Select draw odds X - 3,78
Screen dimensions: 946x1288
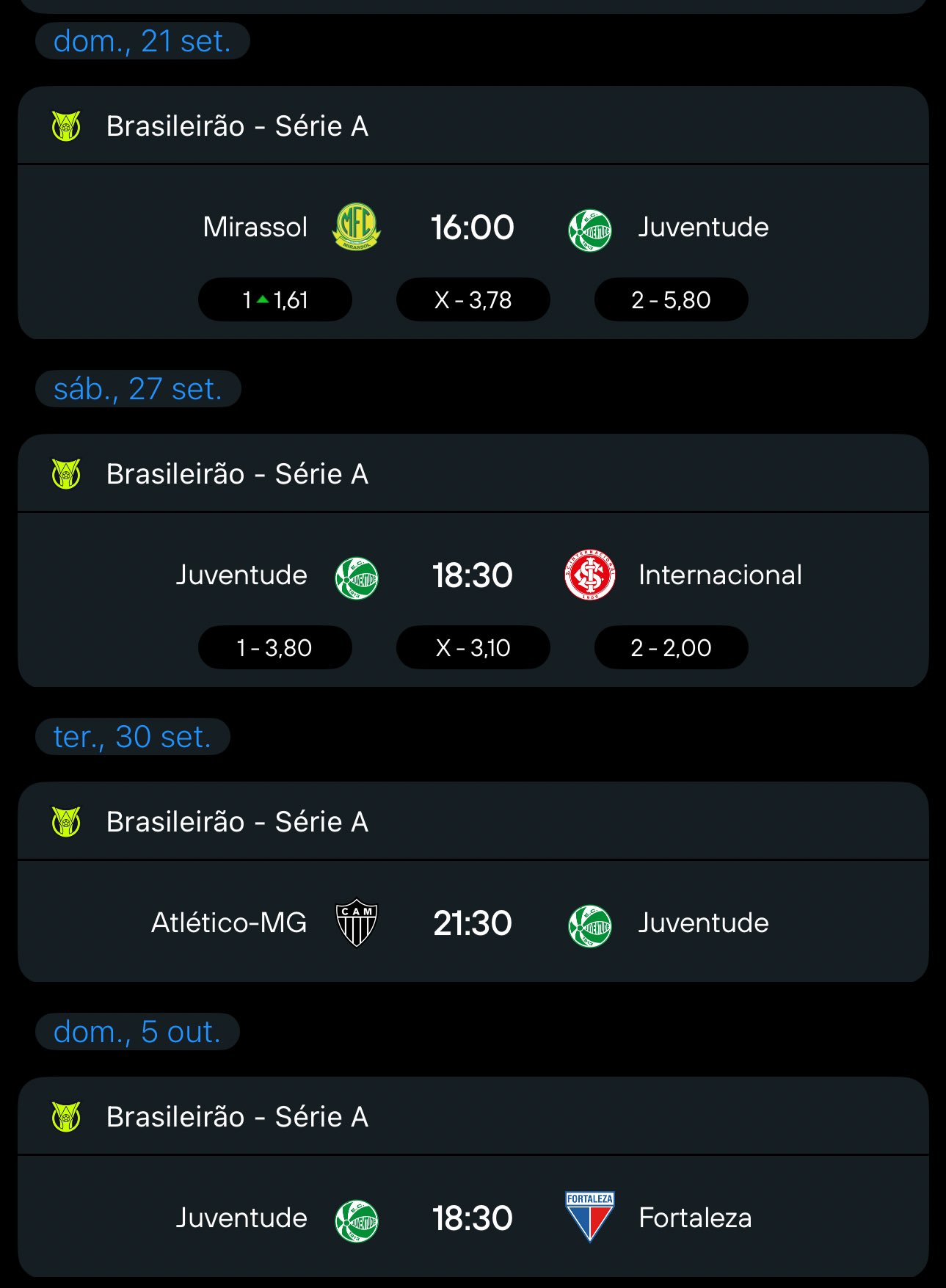click(x=473, y=299)
